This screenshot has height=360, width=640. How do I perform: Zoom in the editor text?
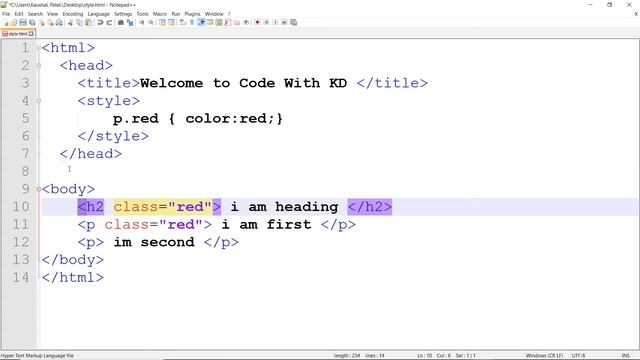142,22
